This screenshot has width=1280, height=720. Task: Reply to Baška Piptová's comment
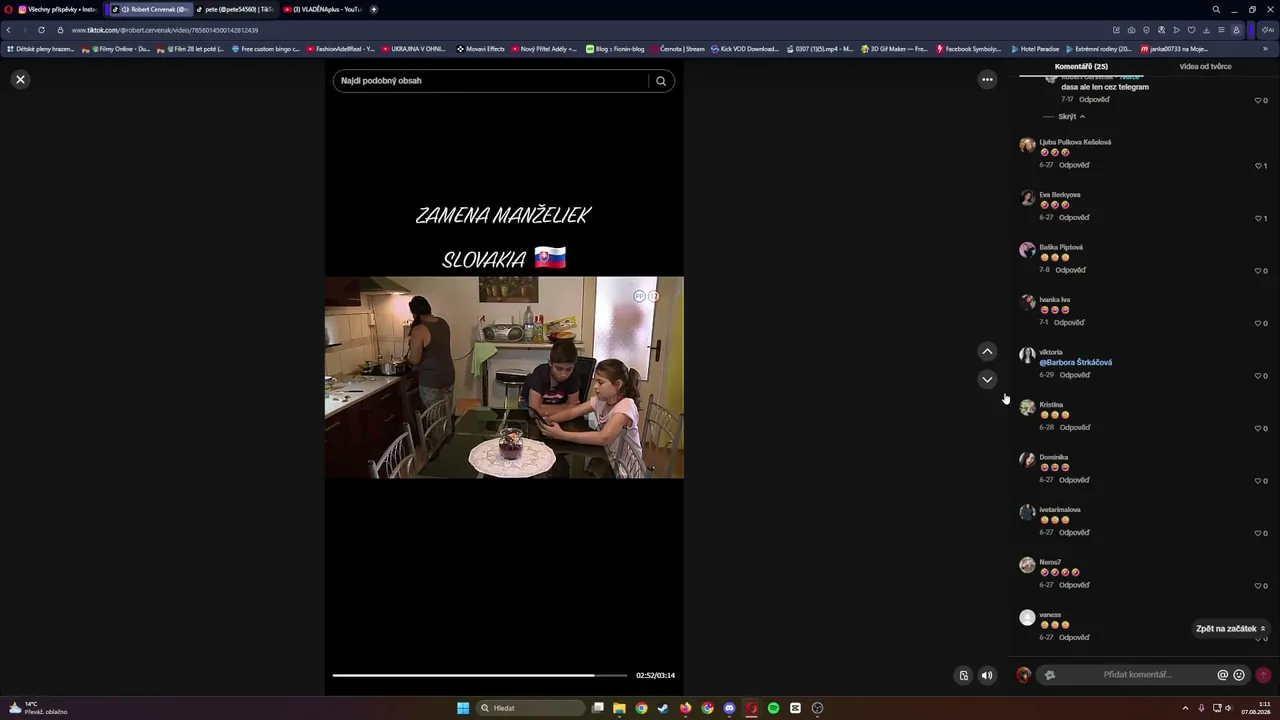1070,270
